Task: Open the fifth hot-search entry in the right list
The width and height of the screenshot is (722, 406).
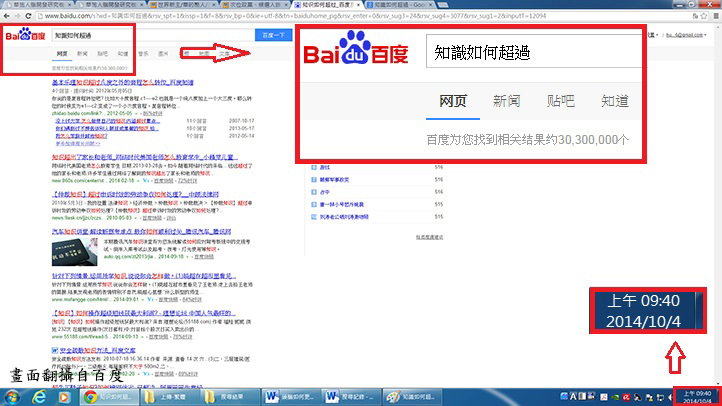Action: coord(344,216)
